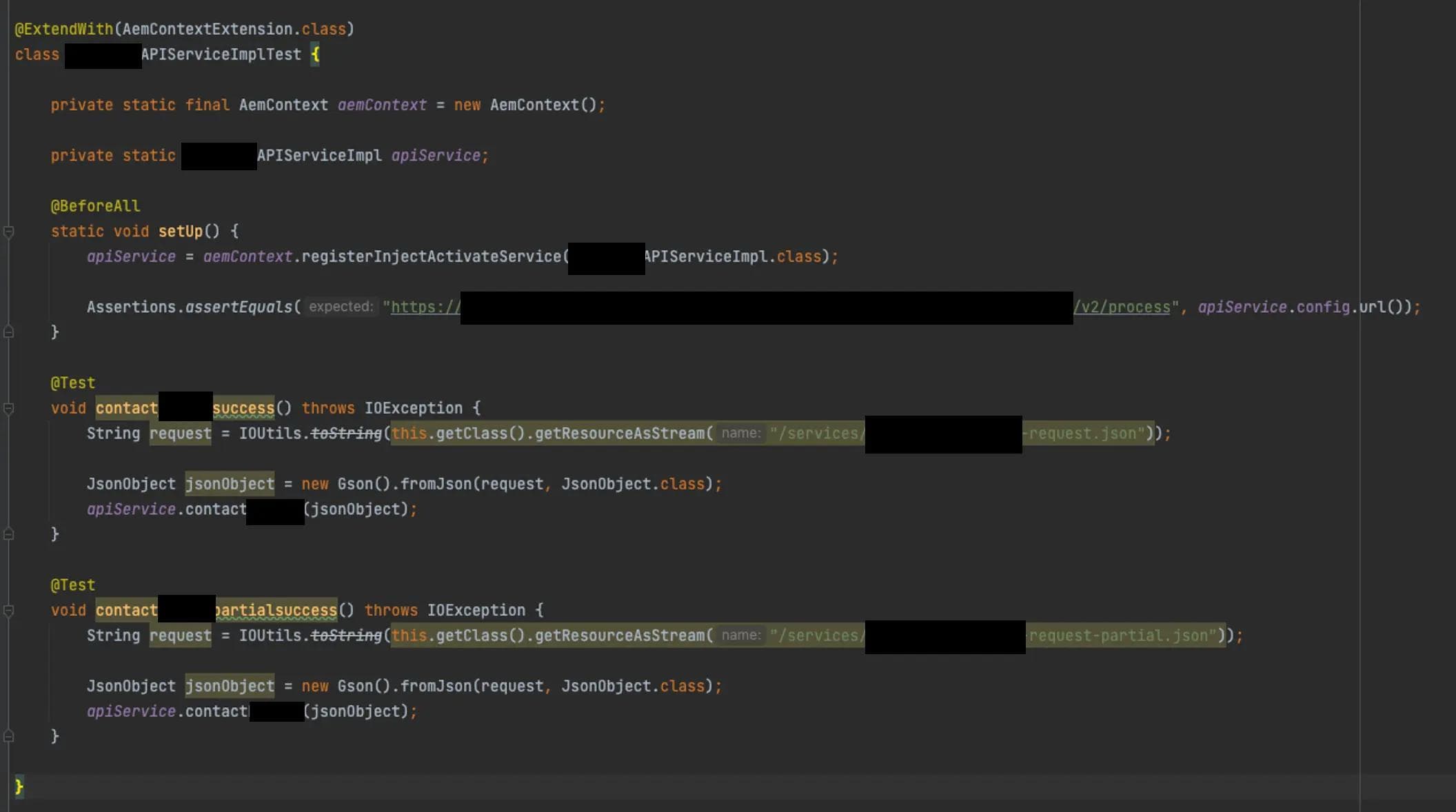Click the aemContext field declaration name
Viewport: 1456px width, 812px height.
(382, 105)
